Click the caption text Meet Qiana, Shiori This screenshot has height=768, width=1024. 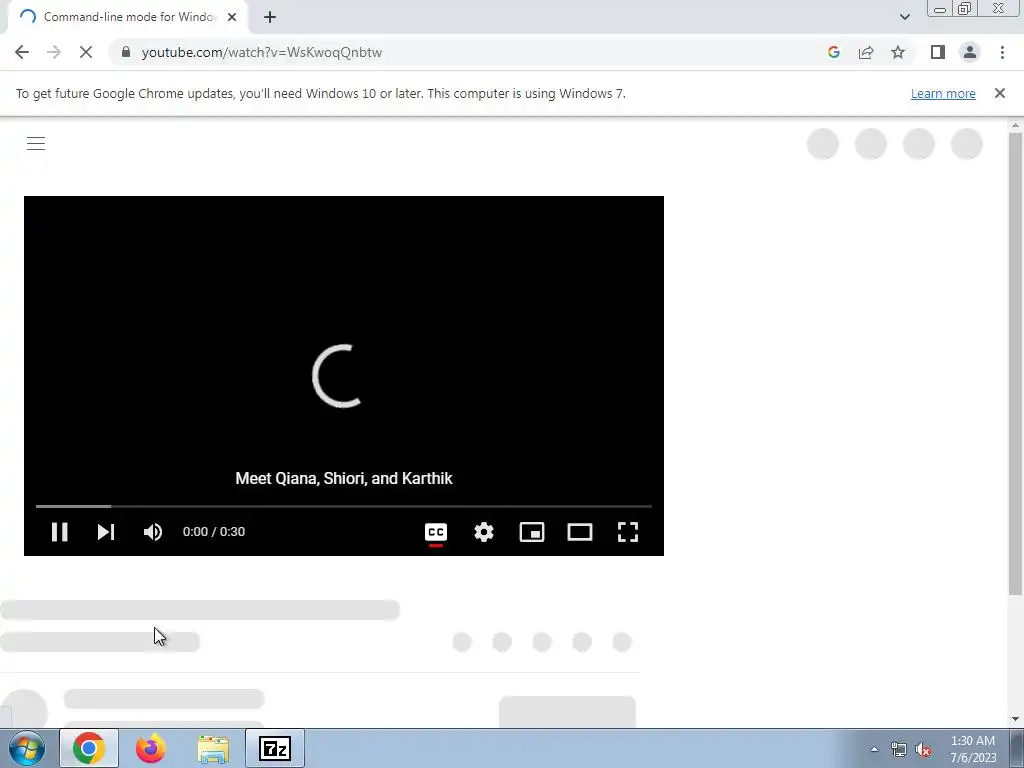[344, 479]
